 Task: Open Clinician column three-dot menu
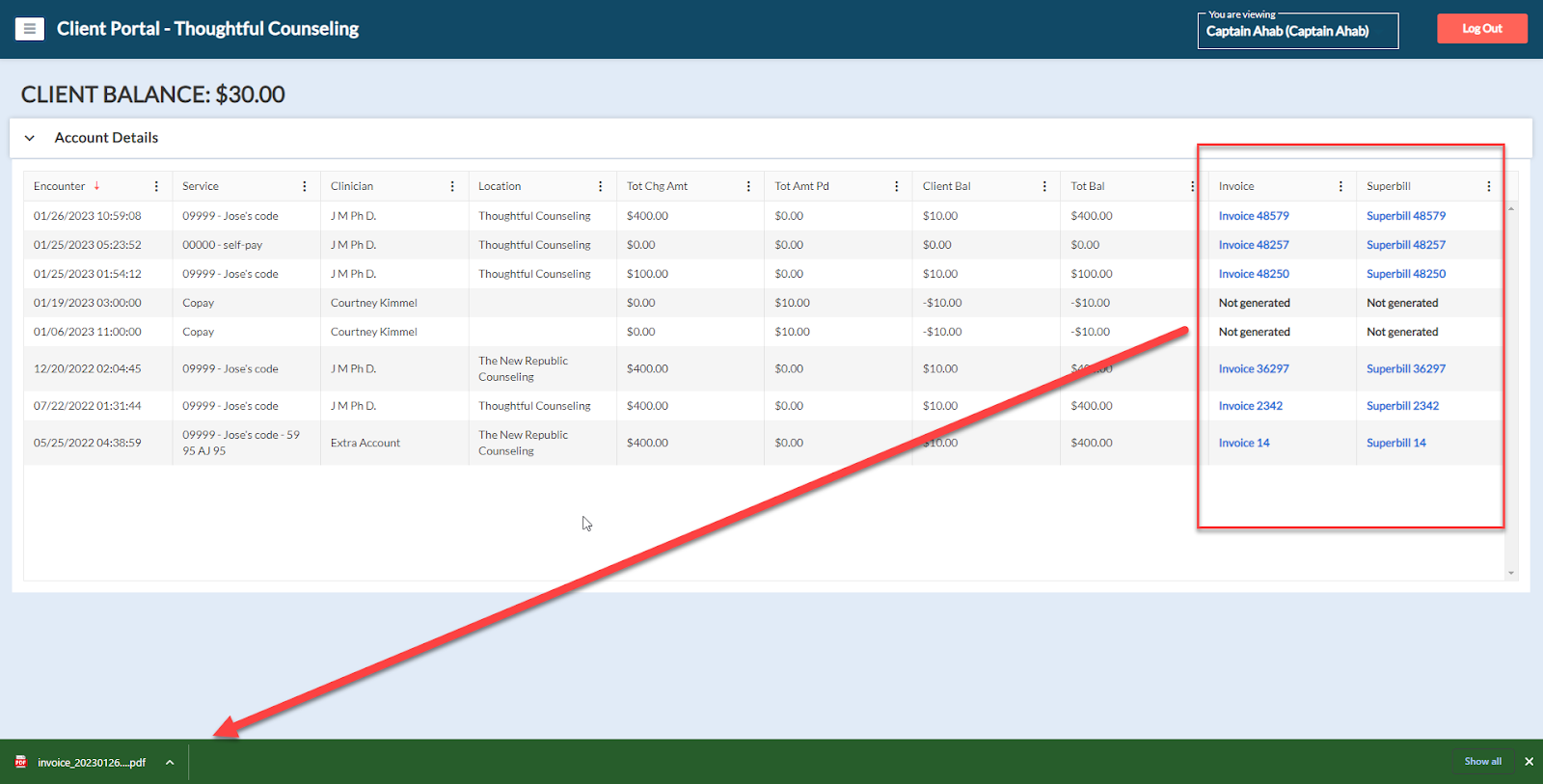[x=452, y=186]
